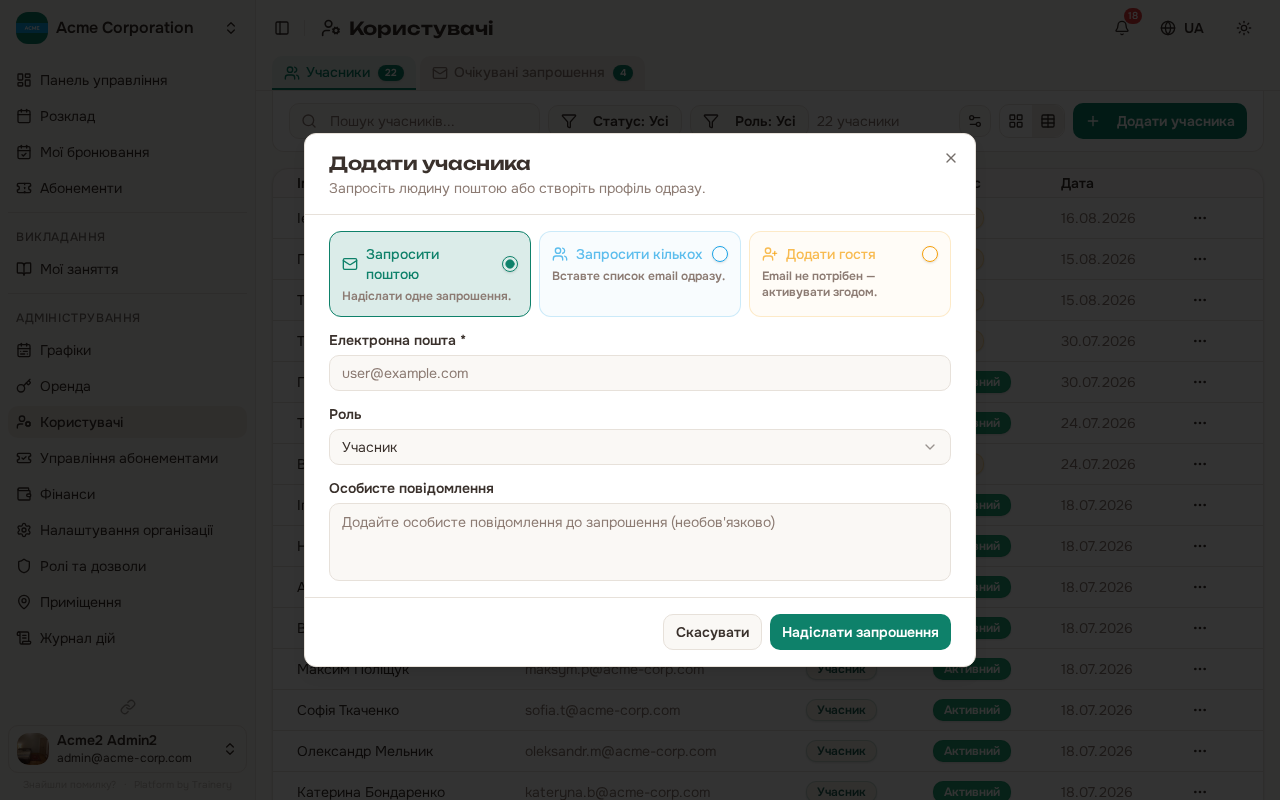Click the filter settings sliders icon
This screenshot has width=1280, height=800.
click(x=975, y=121)
